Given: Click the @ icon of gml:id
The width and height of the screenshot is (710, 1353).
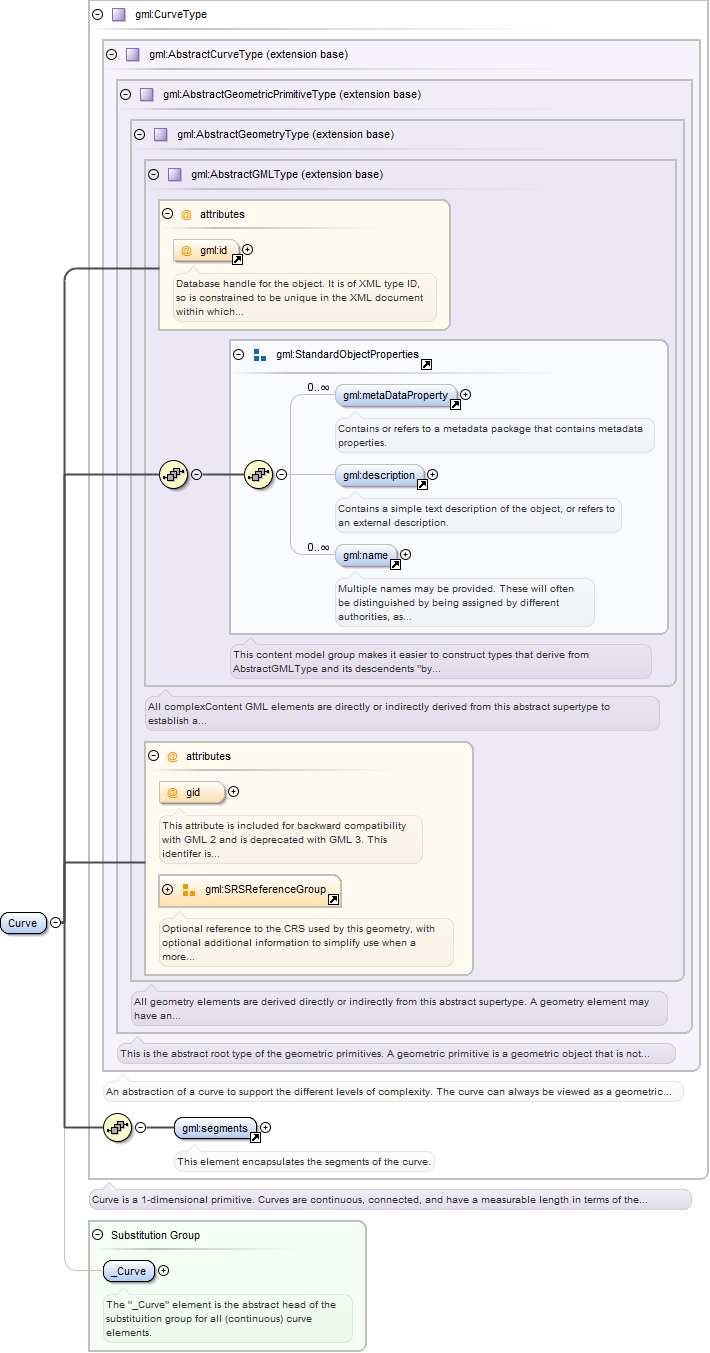Looking at the screenshot, I should click(186, 250).
